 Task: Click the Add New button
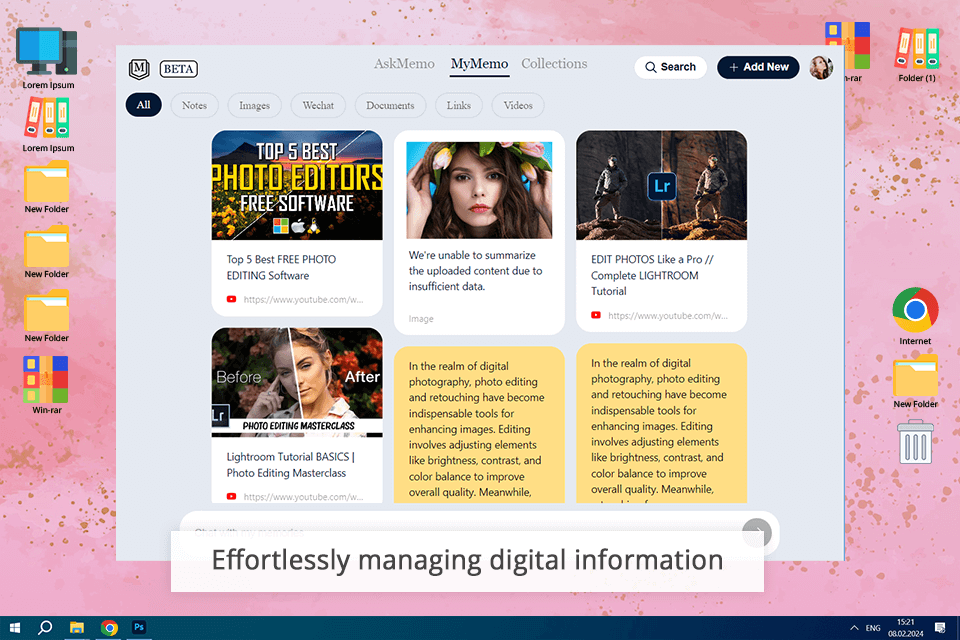[758, 67]
